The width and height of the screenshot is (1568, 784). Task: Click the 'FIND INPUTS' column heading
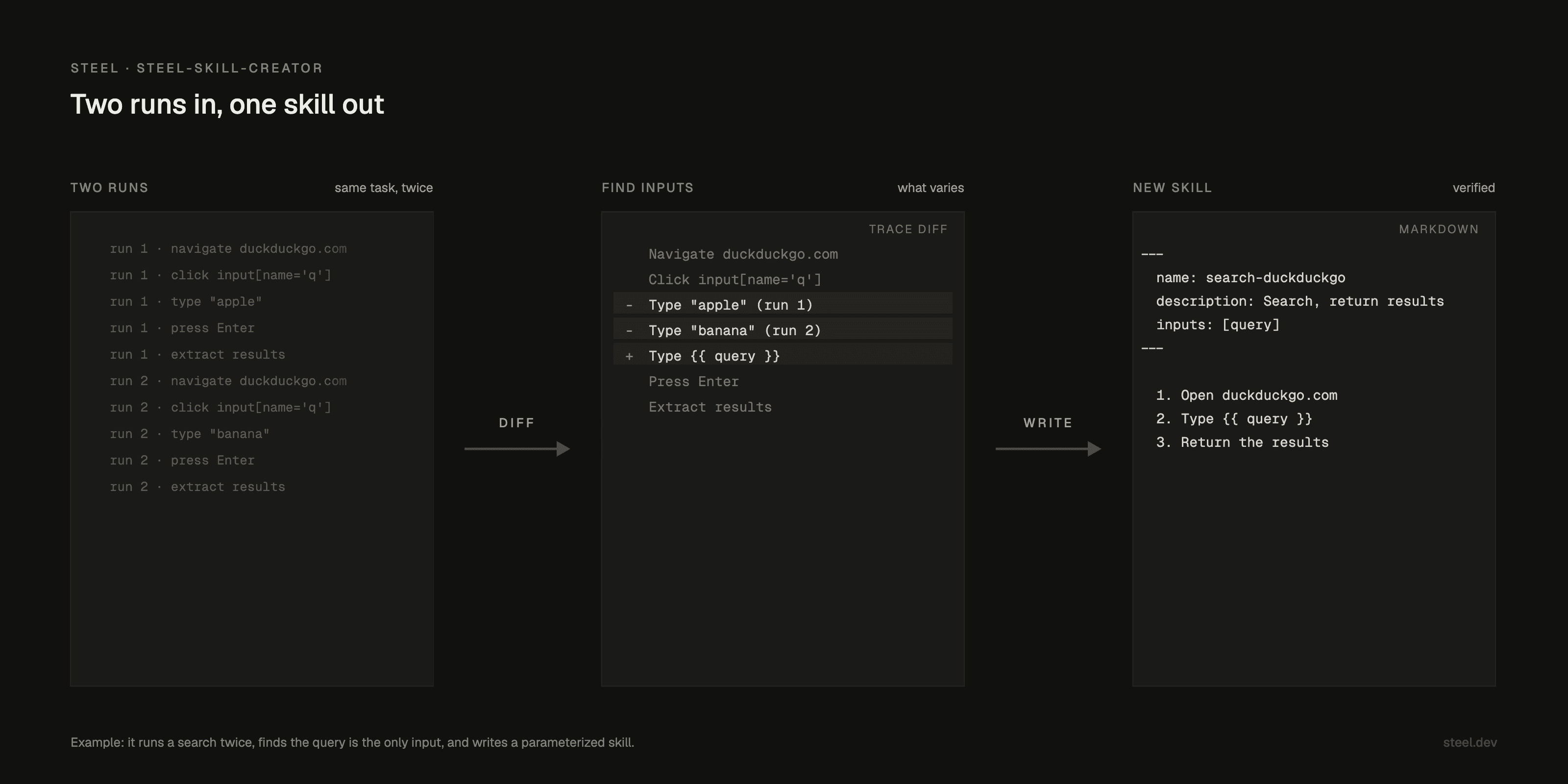(x=648, y=188)
